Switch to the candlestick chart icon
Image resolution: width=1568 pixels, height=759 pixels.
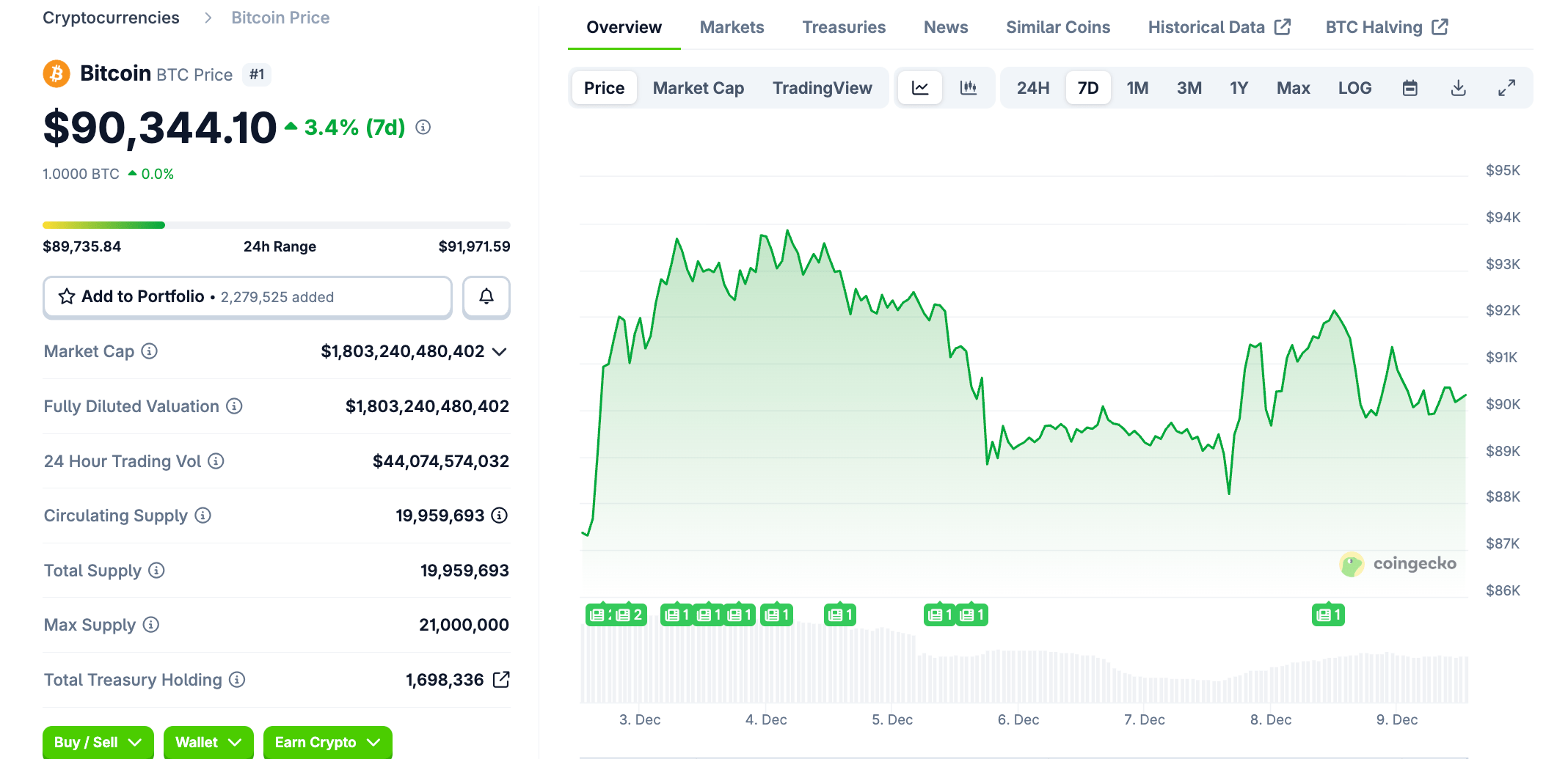pyautogui.click(x=969, y=87)
